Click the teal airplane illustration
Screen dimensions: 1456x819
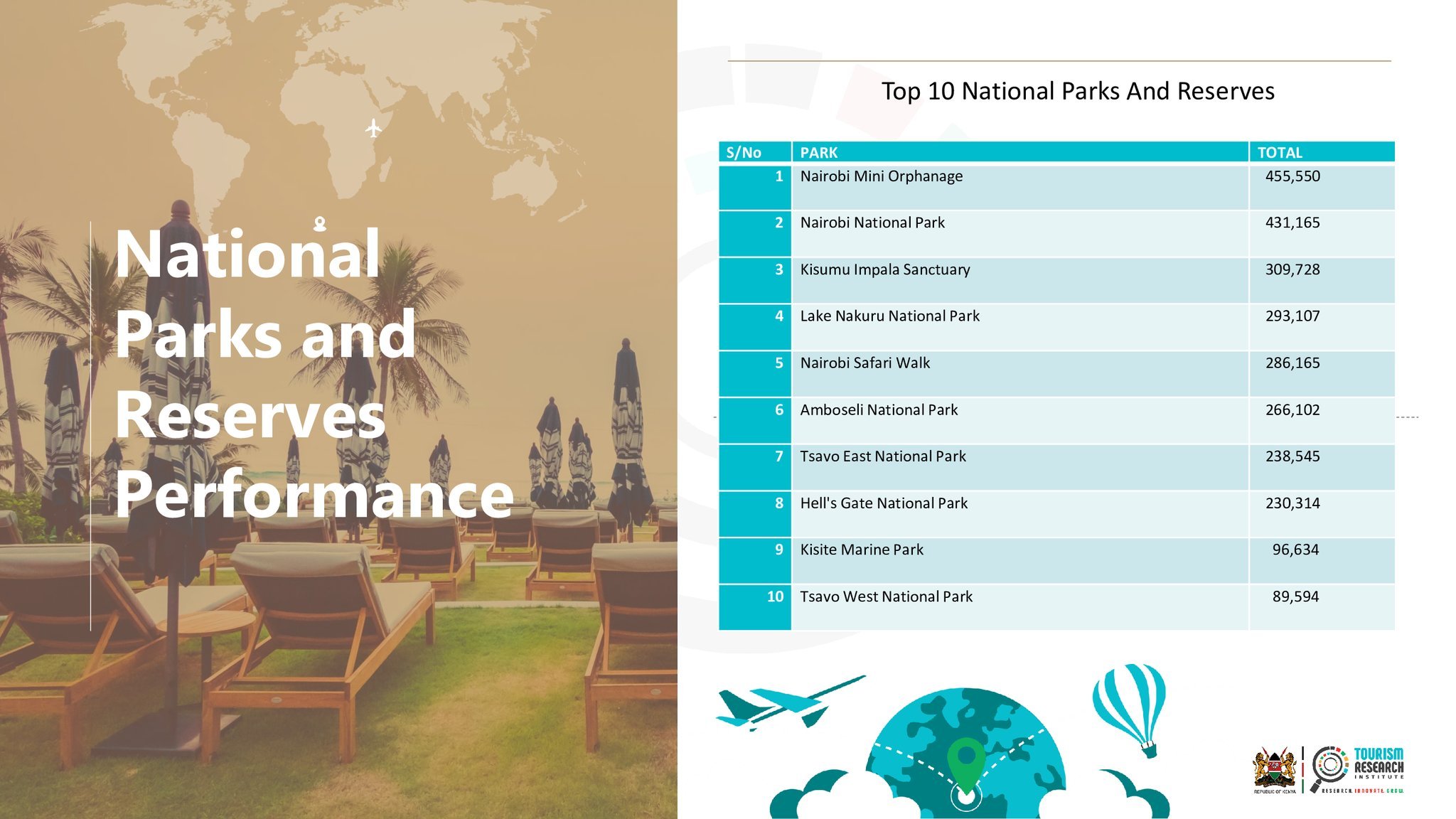(x=788, y=703)
